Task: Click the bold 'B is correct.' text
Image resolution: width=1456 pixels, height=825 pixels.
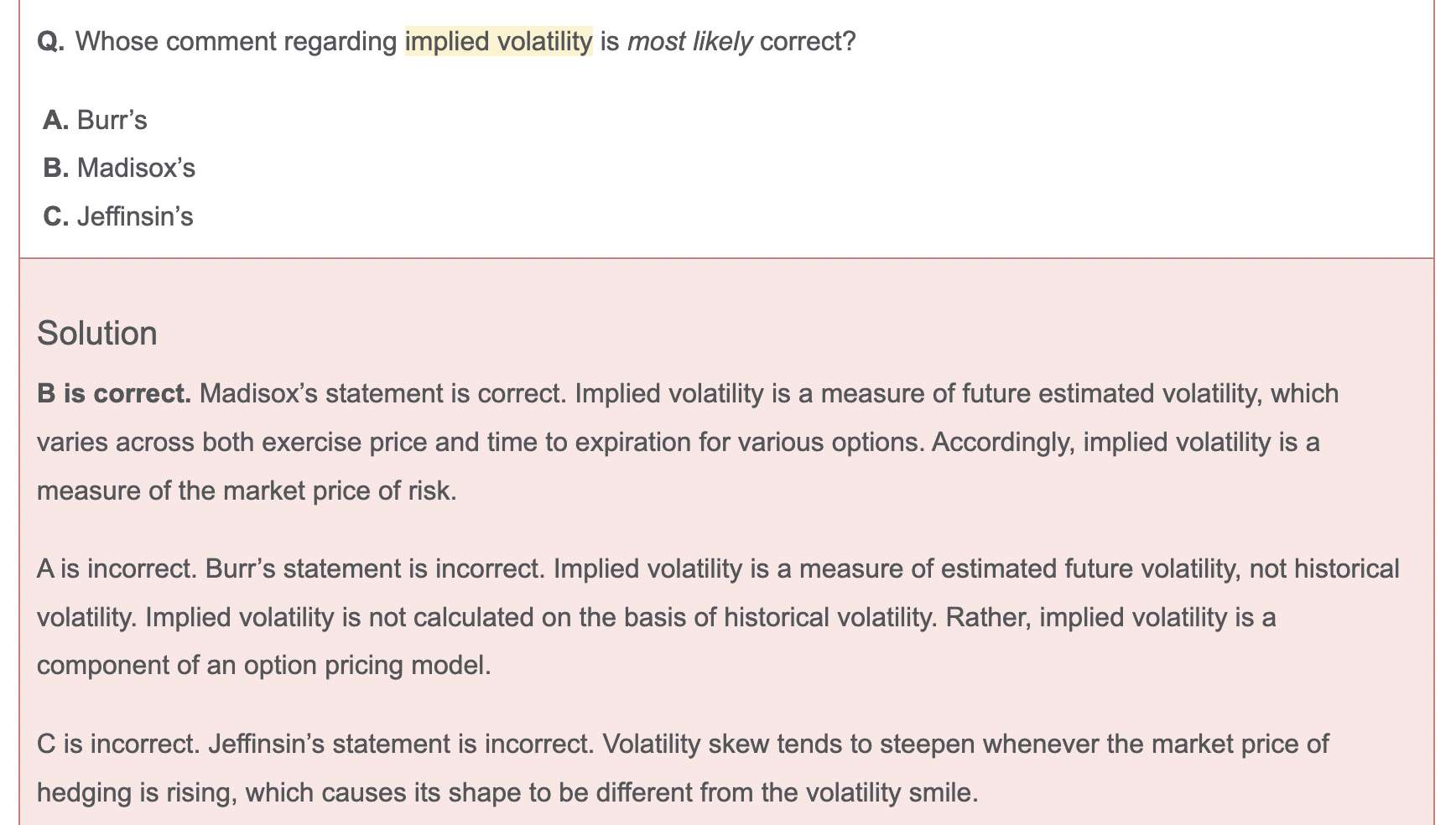Action: tap(114, 393)
